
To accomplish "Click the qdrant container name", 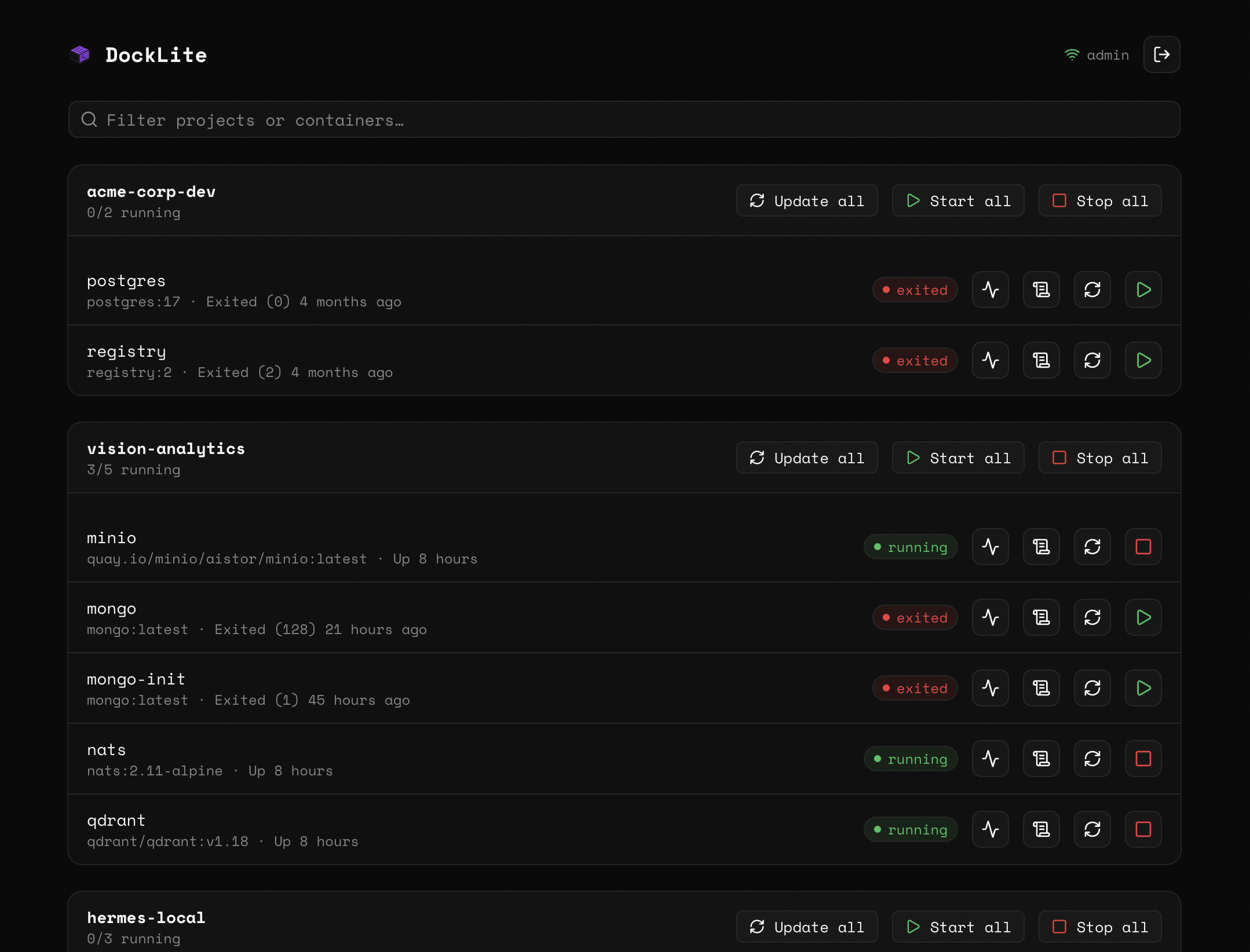I will point(116,821).
